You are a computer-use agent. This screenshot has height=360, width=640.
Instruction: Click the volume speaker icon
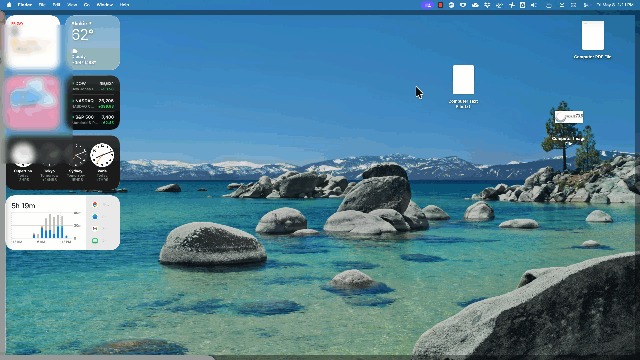533,5
